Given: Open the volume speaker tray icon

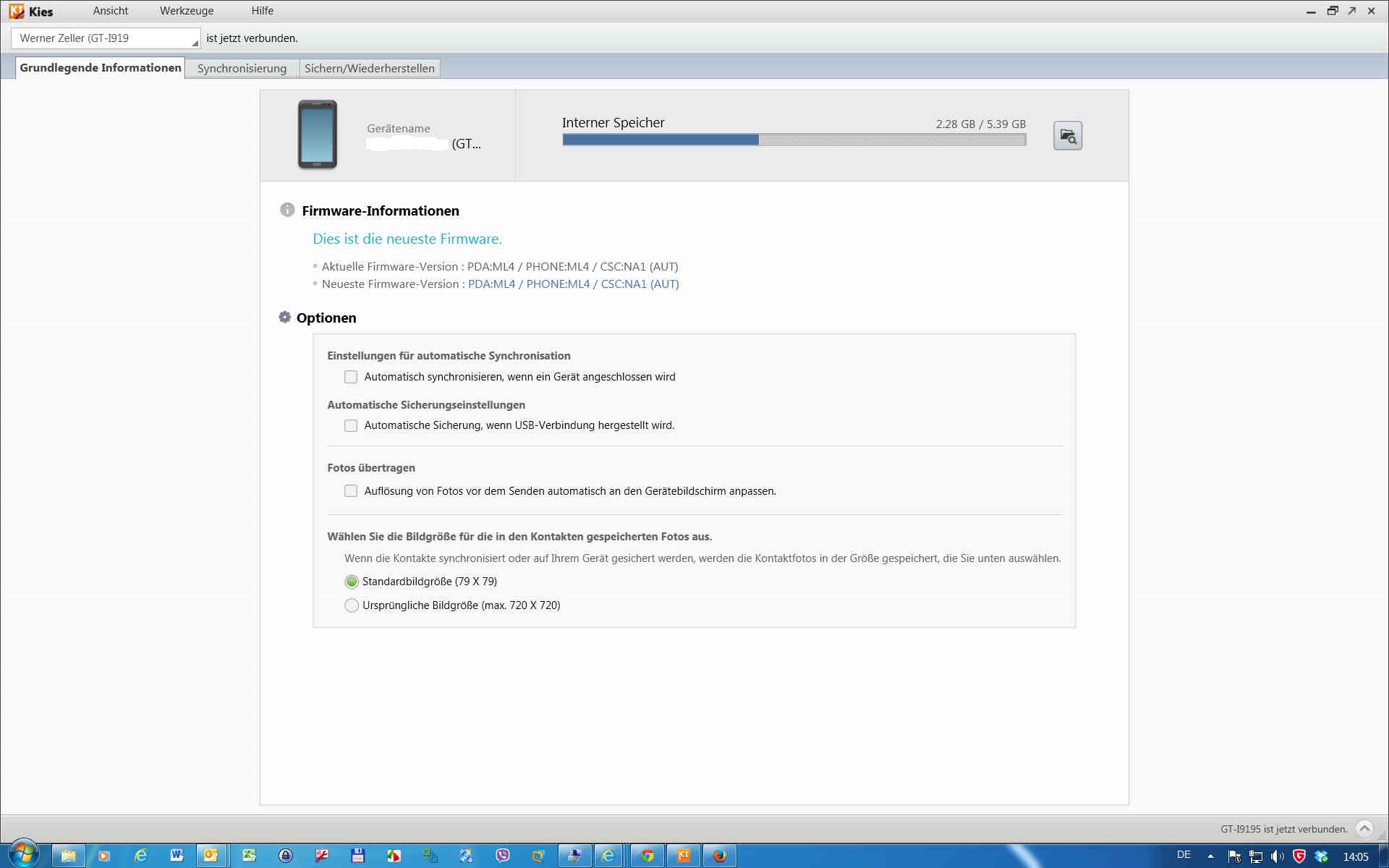Looking at the screenshot, I should click(1278, 856).
